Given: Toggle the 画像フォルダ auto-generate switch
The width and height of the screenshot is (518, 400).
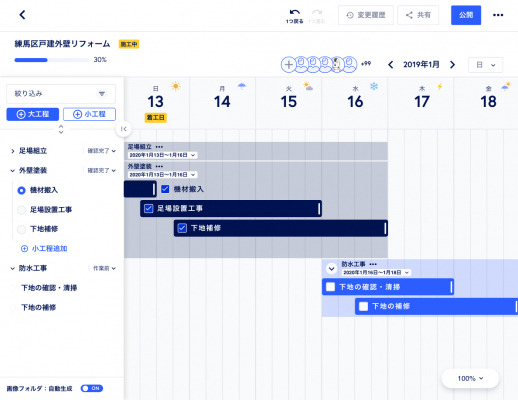Looking at the screenshot, I should [92, 388].
